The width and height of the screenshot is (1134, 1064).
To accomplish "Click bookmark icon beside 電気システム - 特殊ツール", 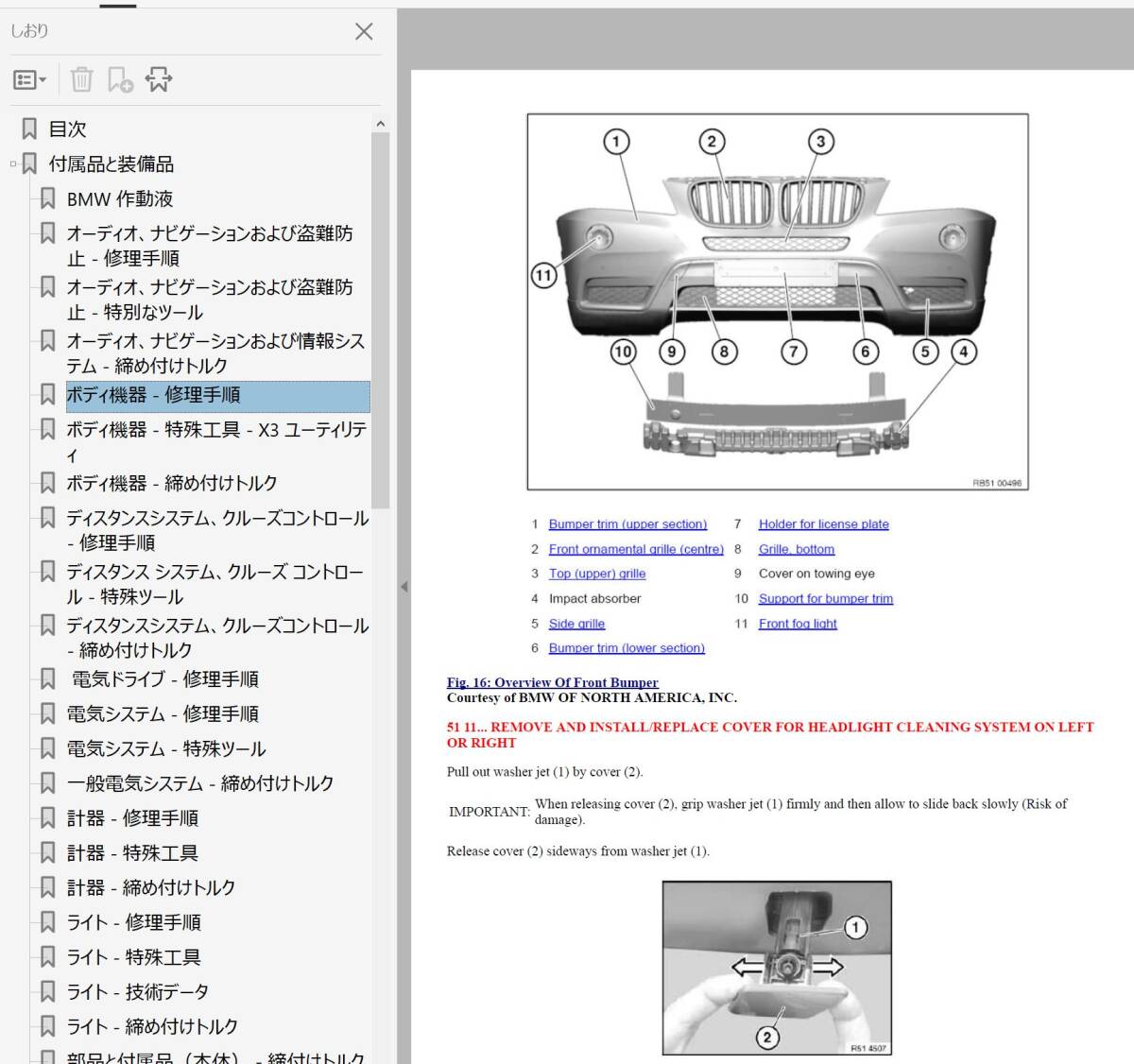I will tap(47, 749).
